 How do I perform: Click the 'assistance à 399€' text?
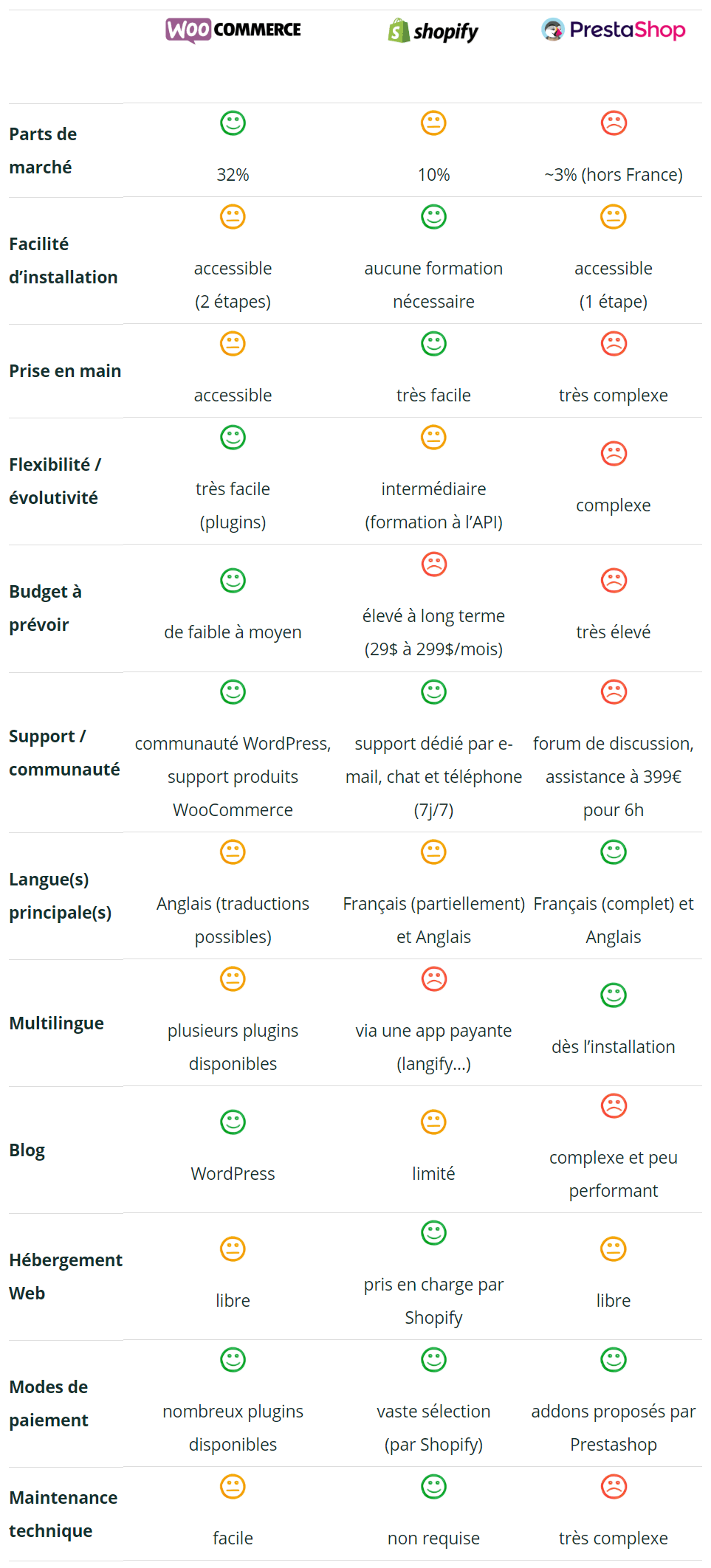tap(614, 777)
